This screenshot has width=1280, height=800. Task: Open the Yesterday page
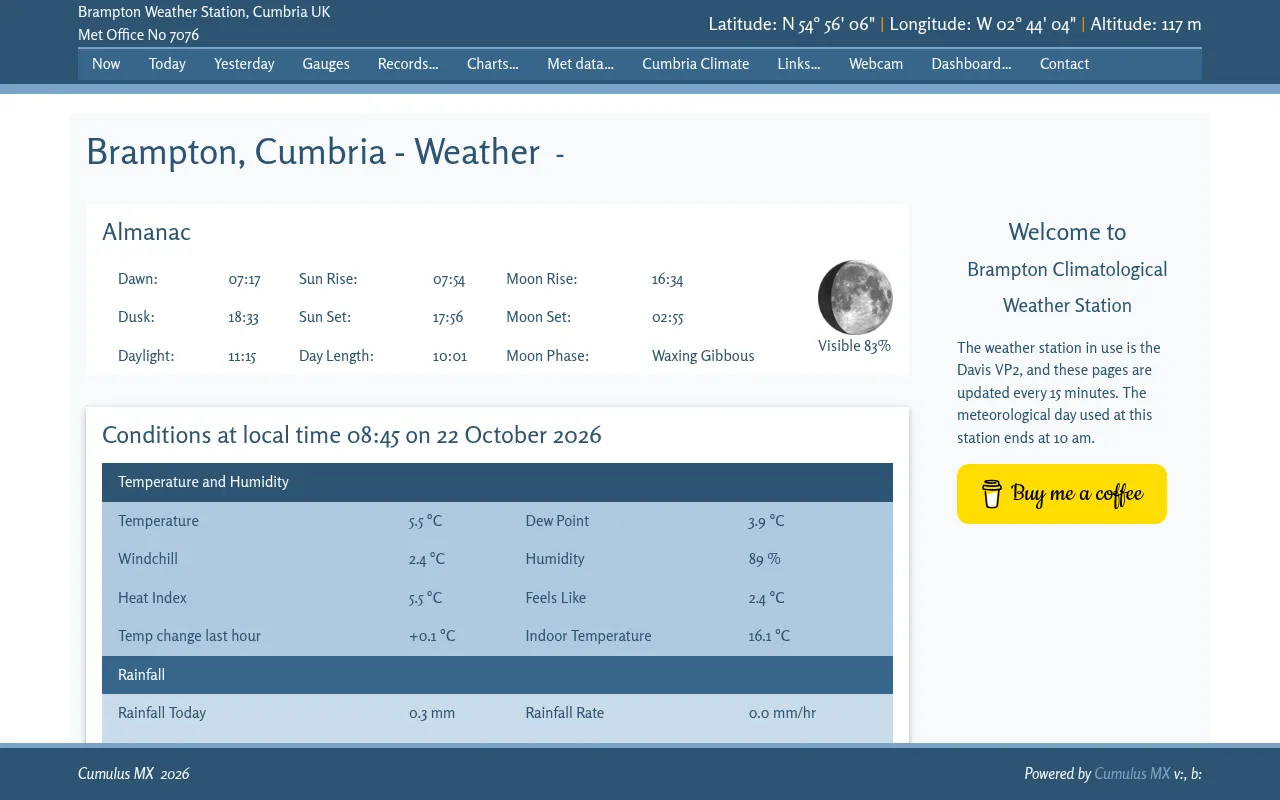pos(244,64)
